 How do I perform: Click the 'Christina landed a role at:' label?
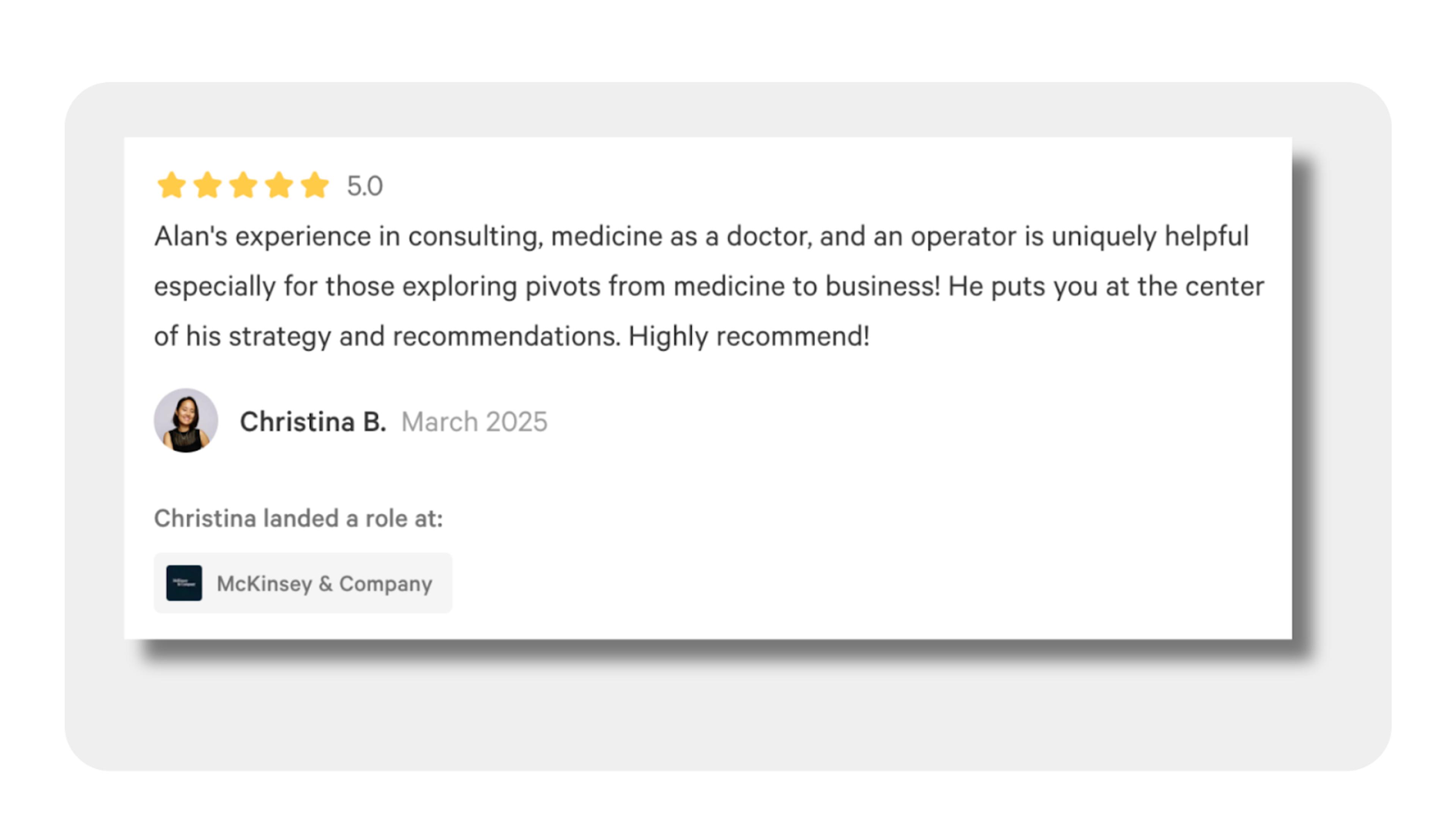click(x=298, y=518)
